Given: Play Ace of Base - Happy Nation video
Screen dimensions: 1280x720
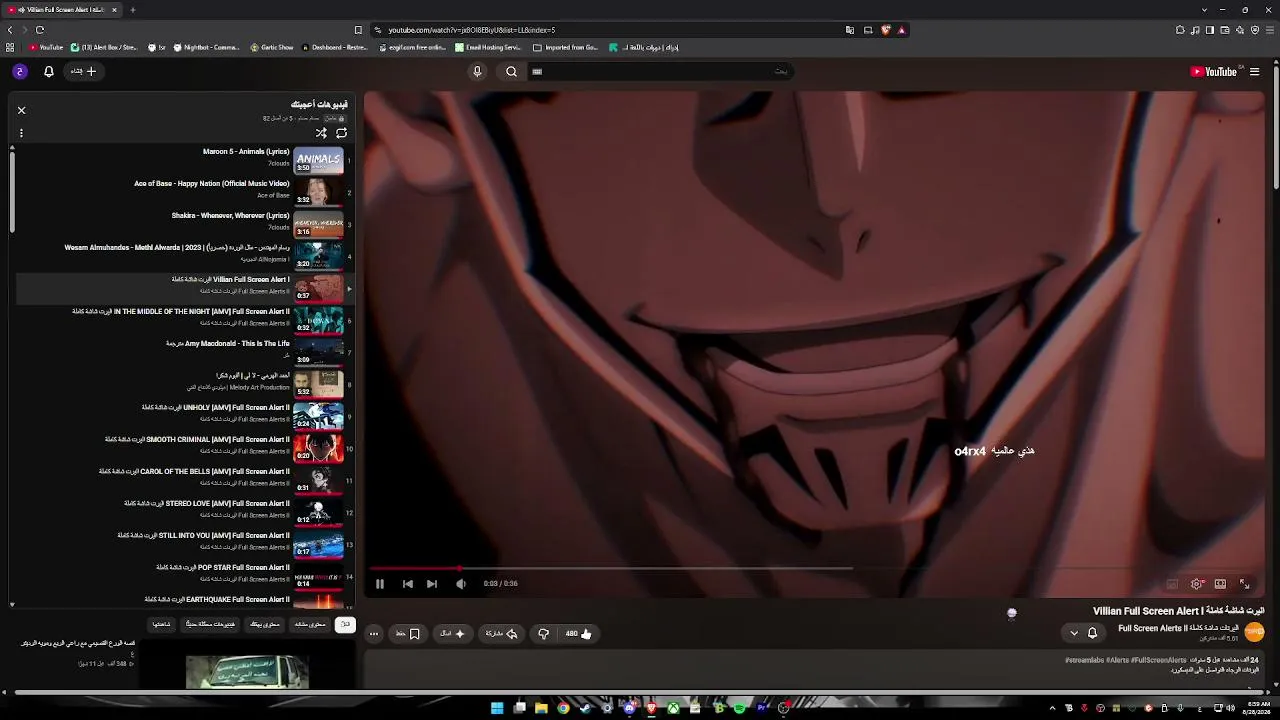Looking at the screenshot, I should click(212, 184).
